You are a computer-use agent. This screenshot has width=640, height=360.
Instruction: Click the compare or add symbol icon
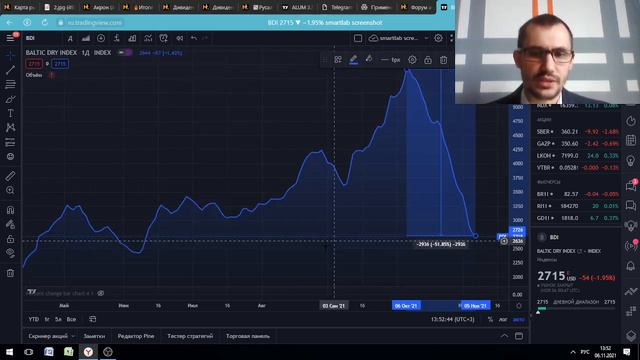point(101,38)
